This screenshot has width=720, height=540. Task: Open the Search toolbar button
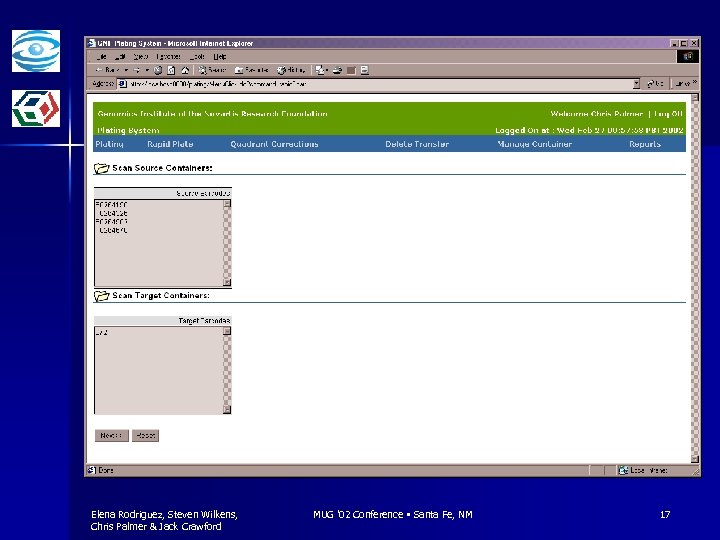[212, 70]
